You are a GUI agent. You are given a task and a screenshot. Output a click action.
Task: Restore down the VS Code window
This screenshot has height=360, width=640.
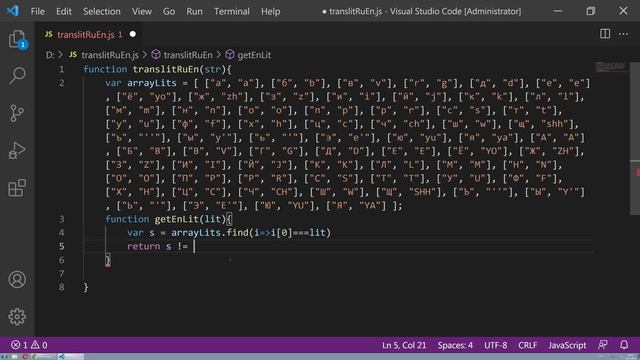591,11
